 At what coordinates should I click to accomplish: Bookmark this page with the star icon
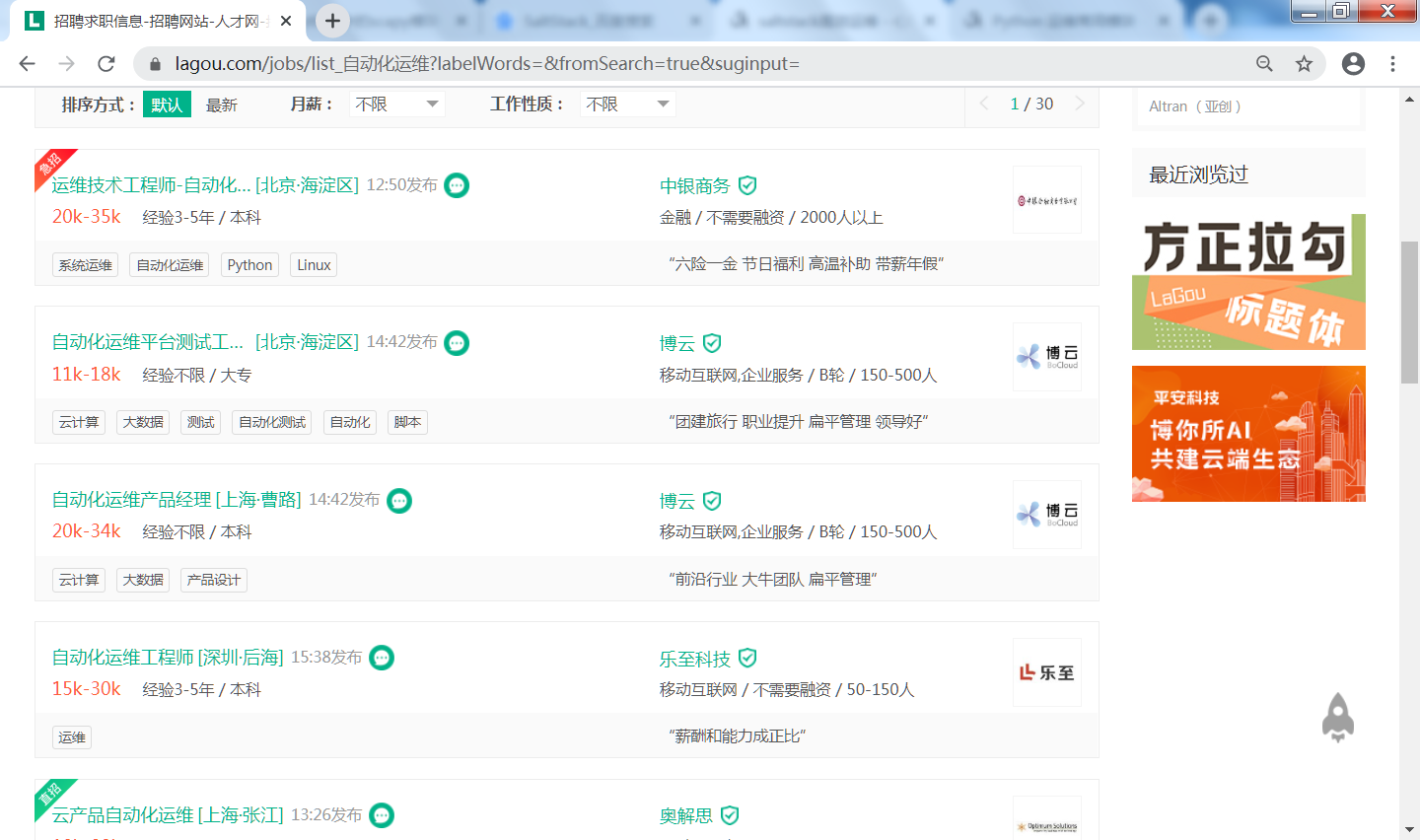(x=1304, y=64)
